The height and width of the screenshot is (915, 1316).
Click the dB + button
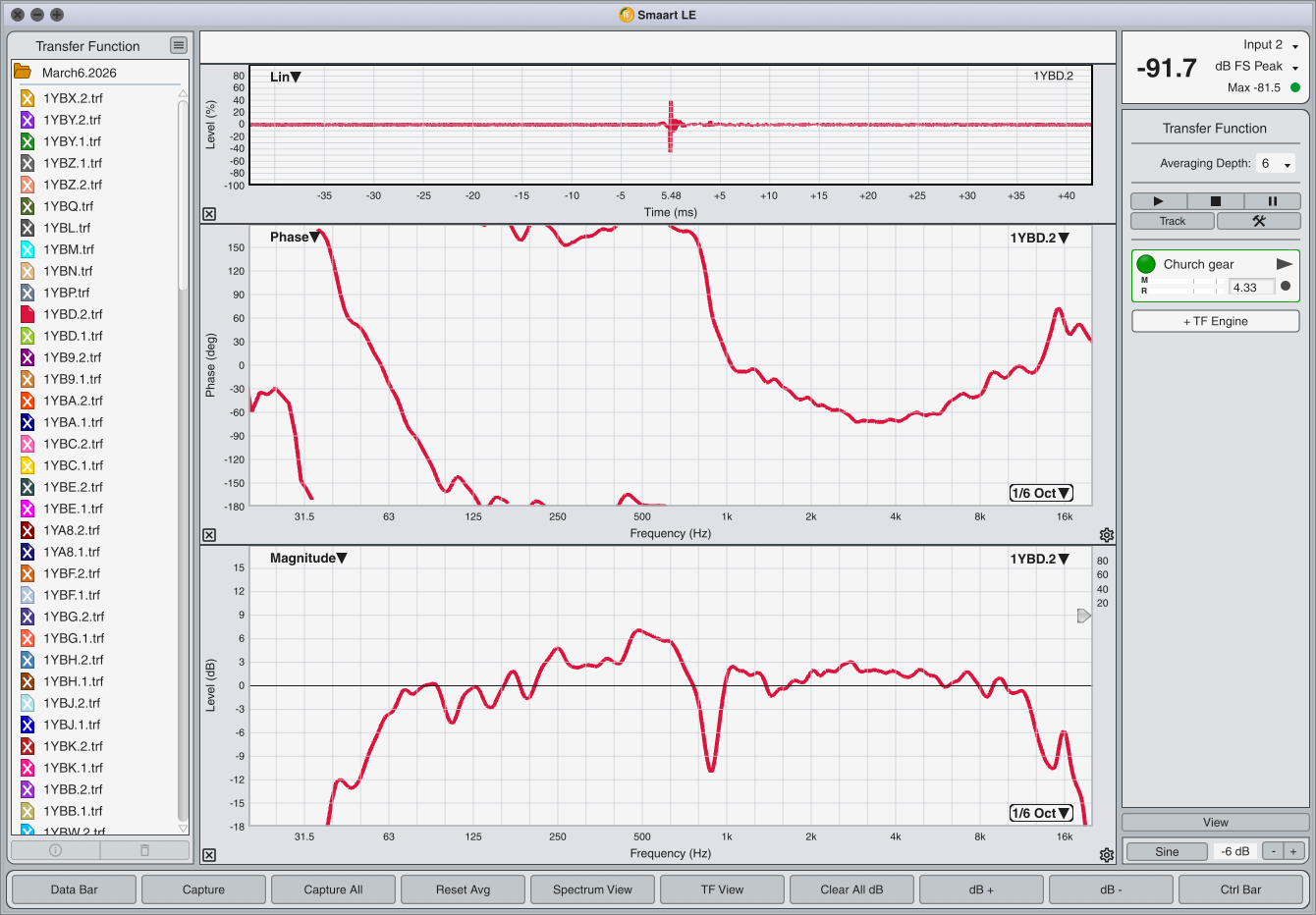981,889
